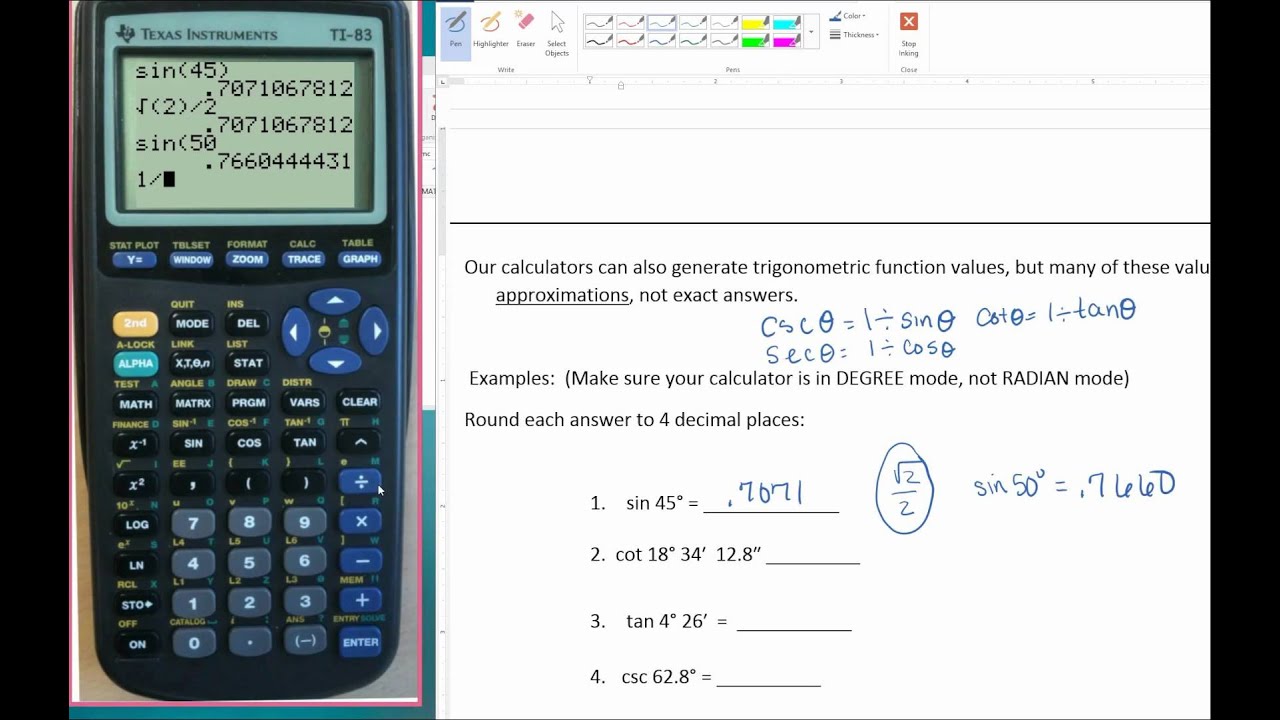1280x720 pixels.
Task: Open the pen Thickness dropdown
Action: click(x=854, y=35)
